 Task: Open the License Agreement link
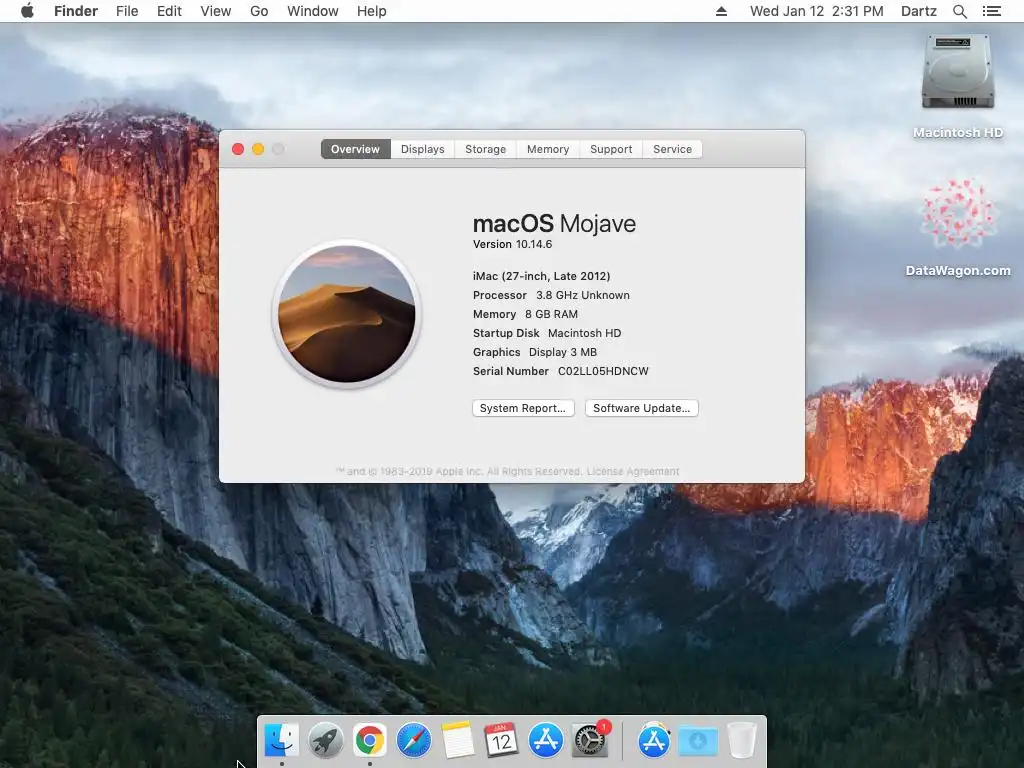[x=633, y=472]
